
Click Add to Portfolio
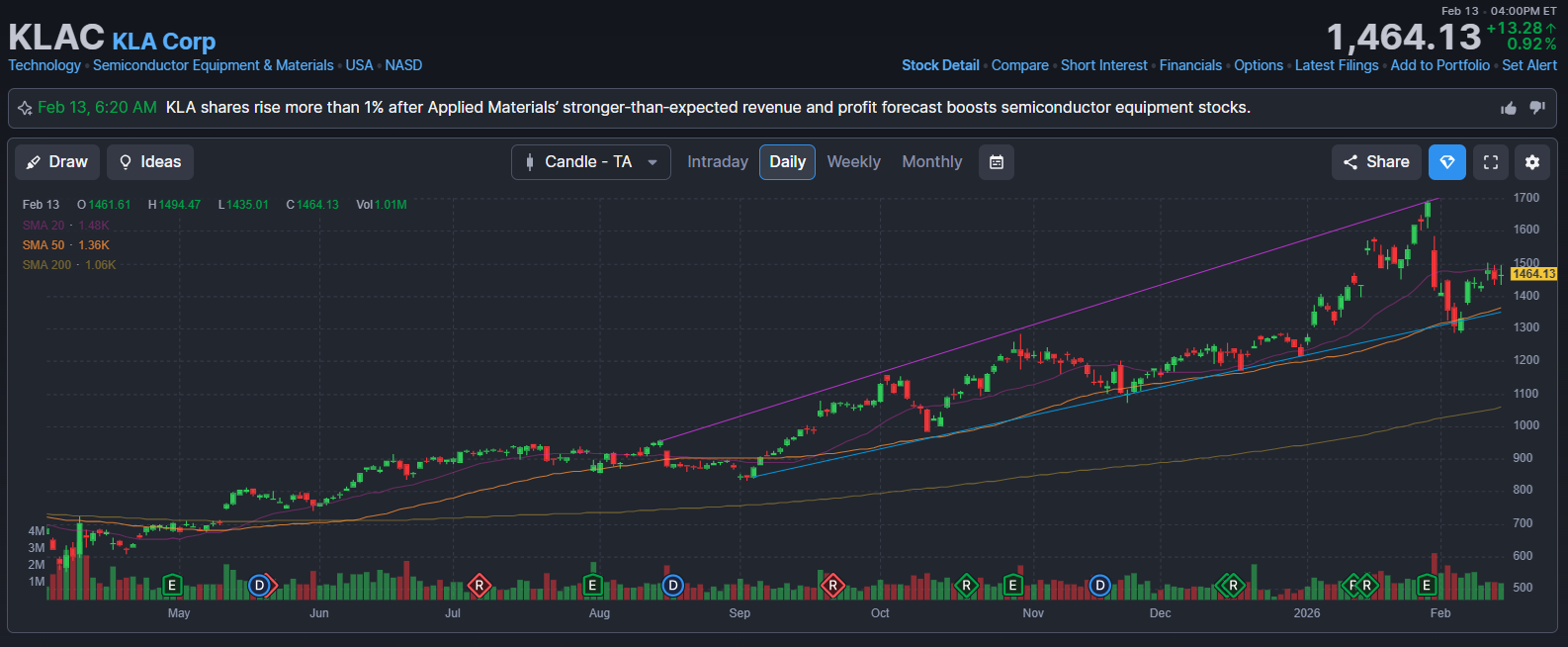1440,65
